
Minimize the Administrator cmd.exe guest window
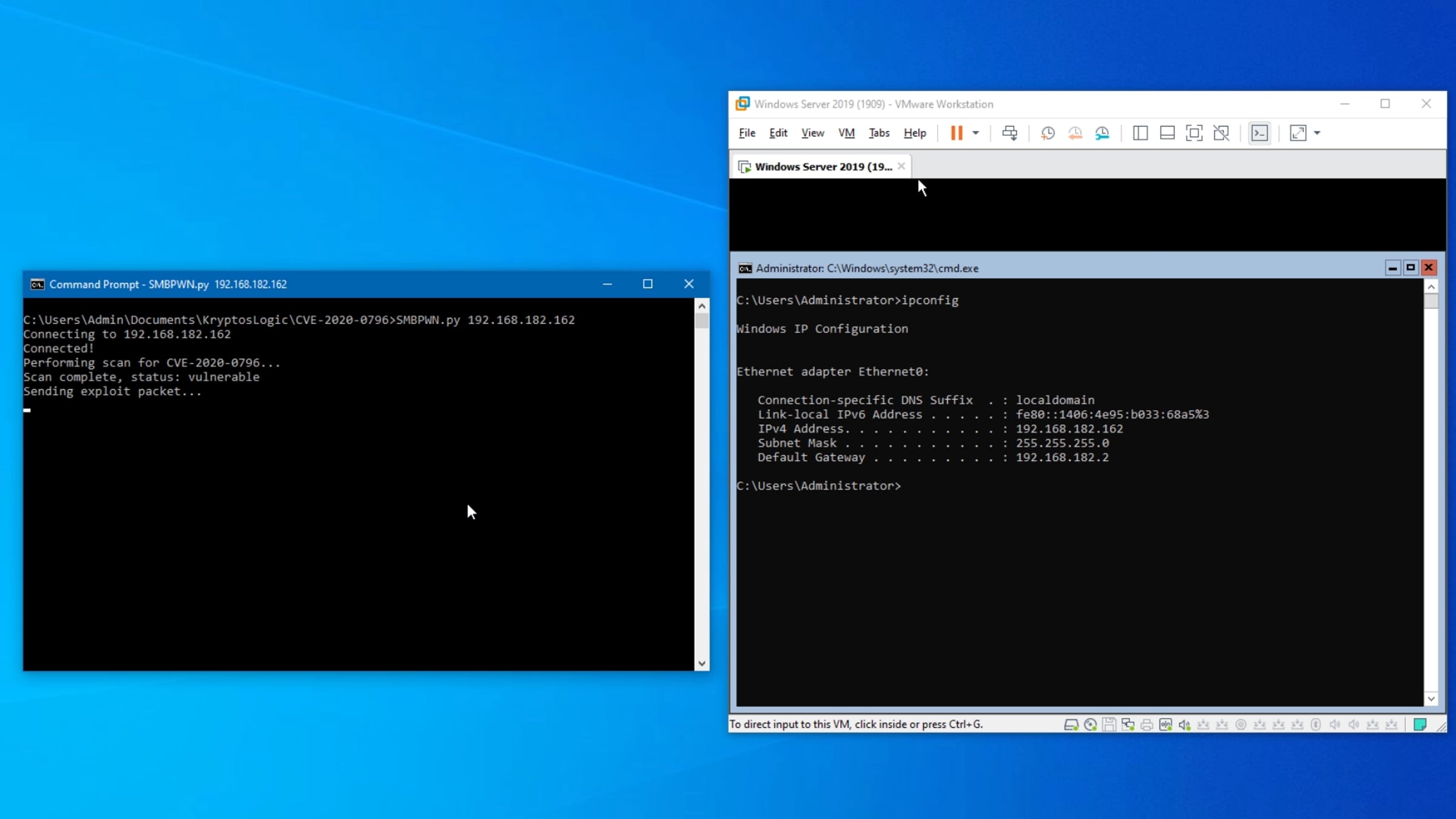pos(1392,268)
